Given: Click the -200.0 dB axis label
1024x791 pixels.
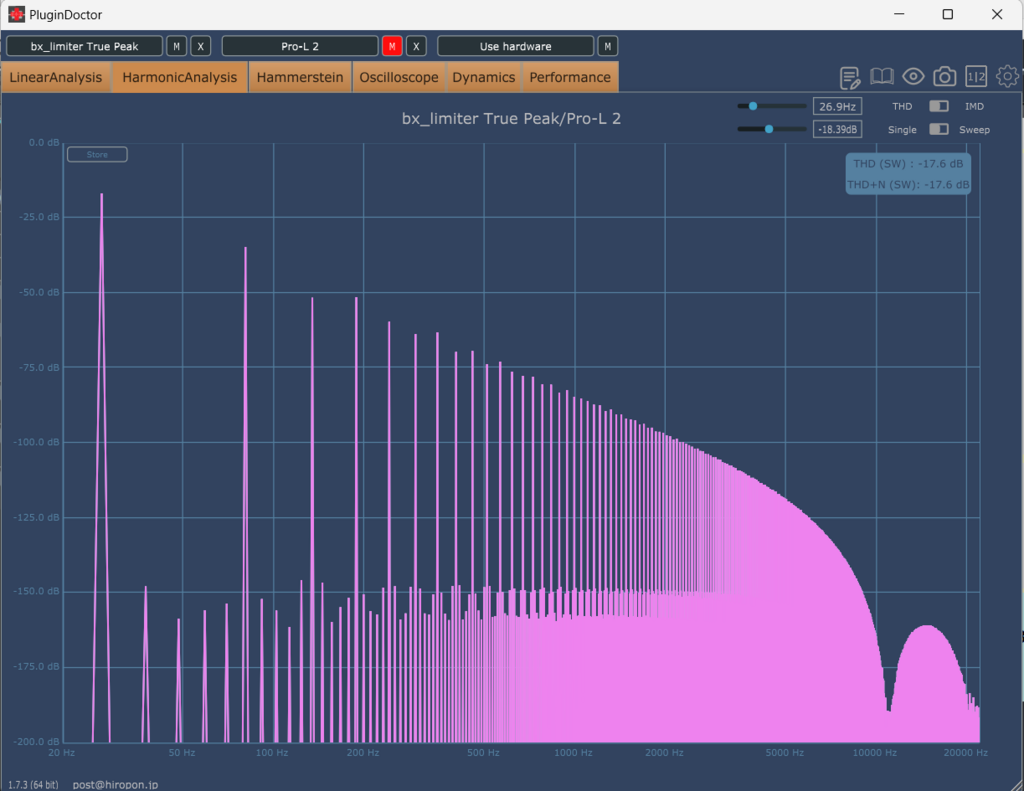Looking at the screenshot, I should tap(36, 741).
